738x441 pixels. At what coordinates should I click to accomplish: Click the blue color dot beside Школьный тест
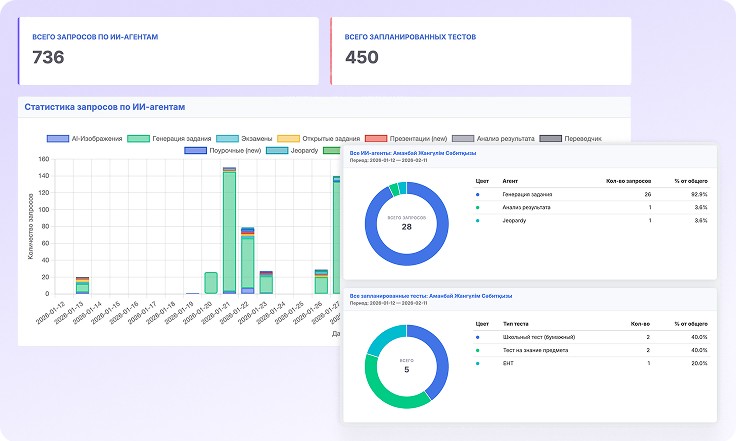pyautogui.click(x=478, y=337)
